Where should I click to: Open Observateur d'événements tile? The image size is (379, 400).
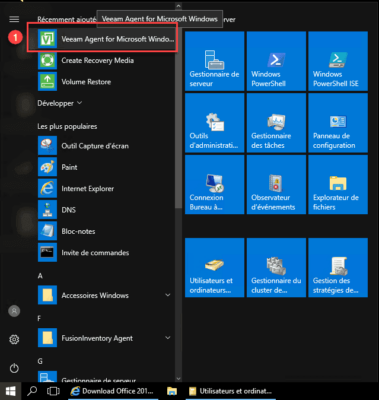click(x=276, y=184)
